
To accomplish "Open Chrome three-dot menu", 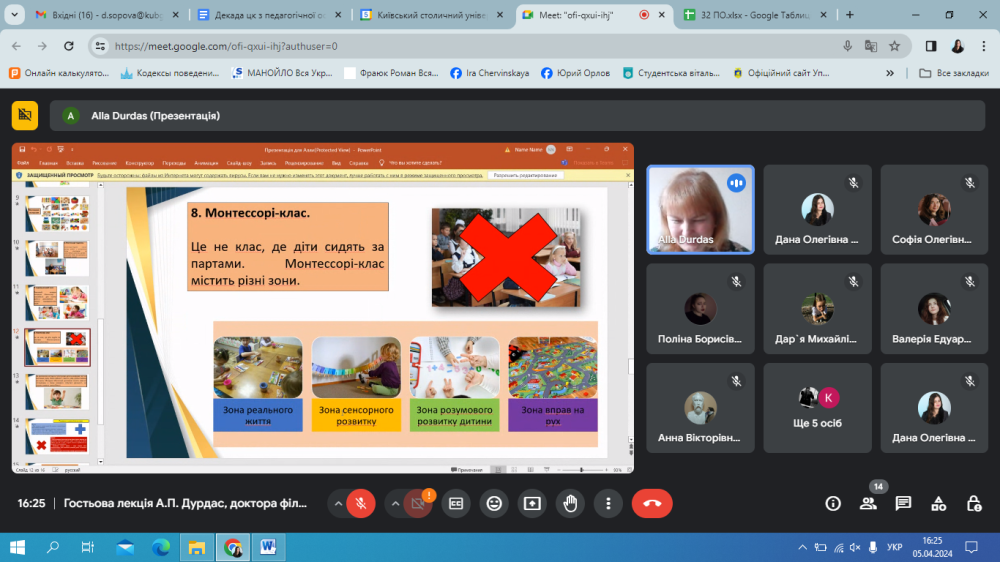I will click(983, 46).
